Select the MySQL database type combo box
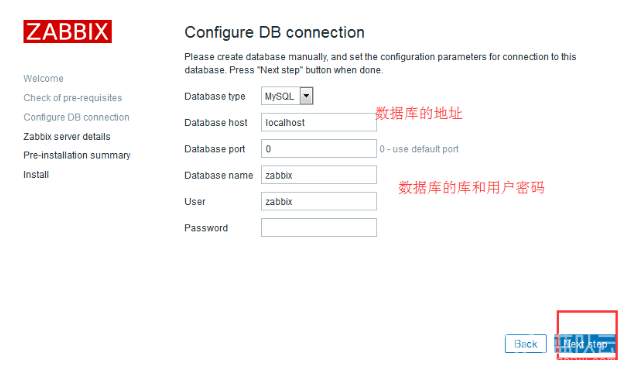This screenshot has height=376, width=626. 287,96
